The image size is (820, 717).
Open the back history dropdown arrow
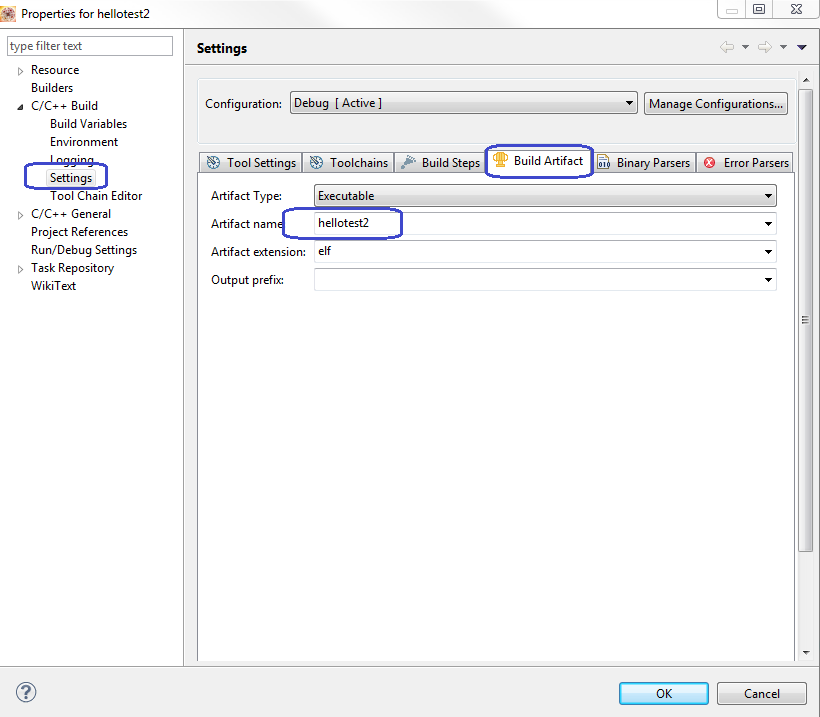pyautogui.click(x=745, y=47)
